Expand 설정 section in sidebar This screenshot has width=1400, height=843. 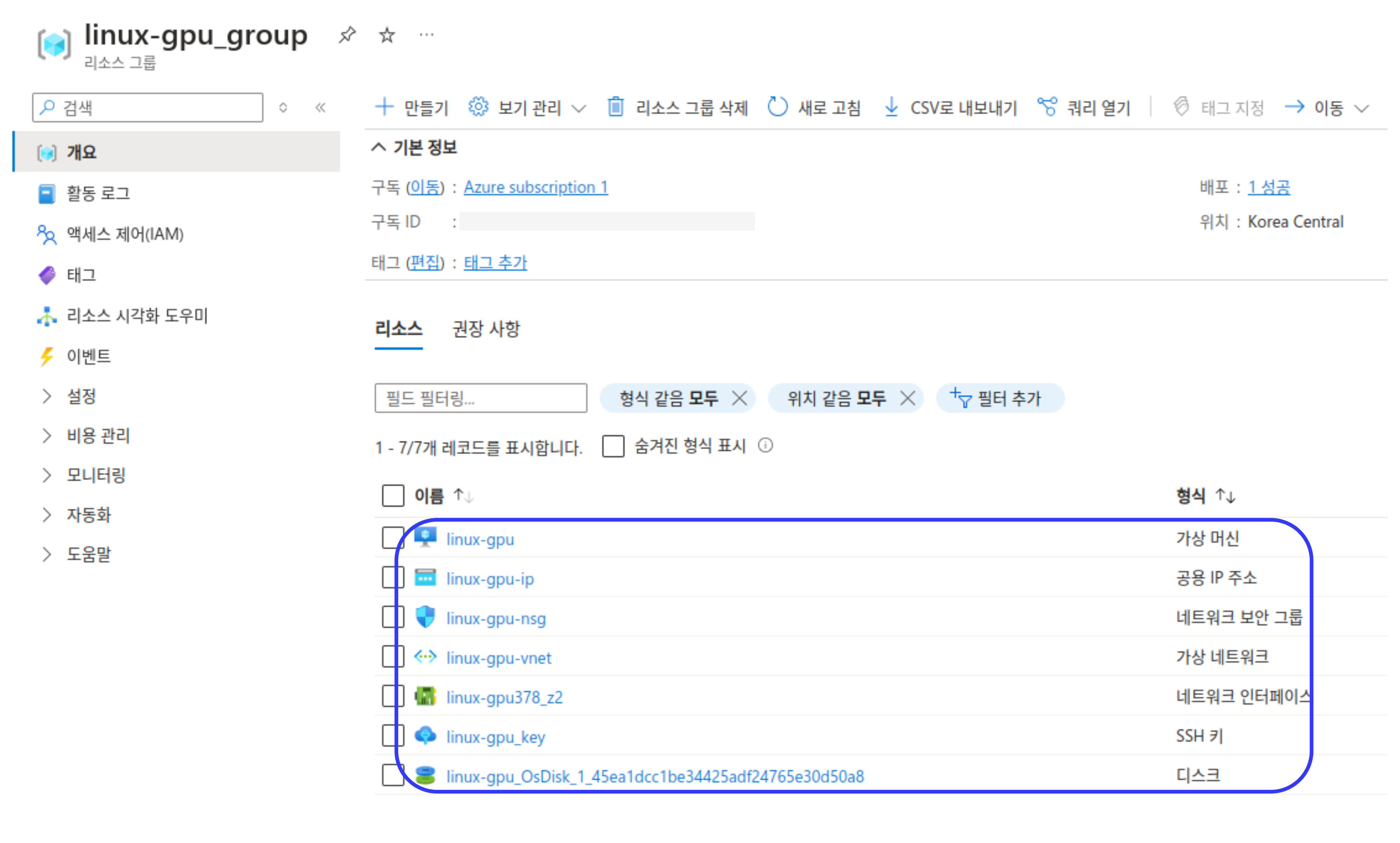(47, 396)
